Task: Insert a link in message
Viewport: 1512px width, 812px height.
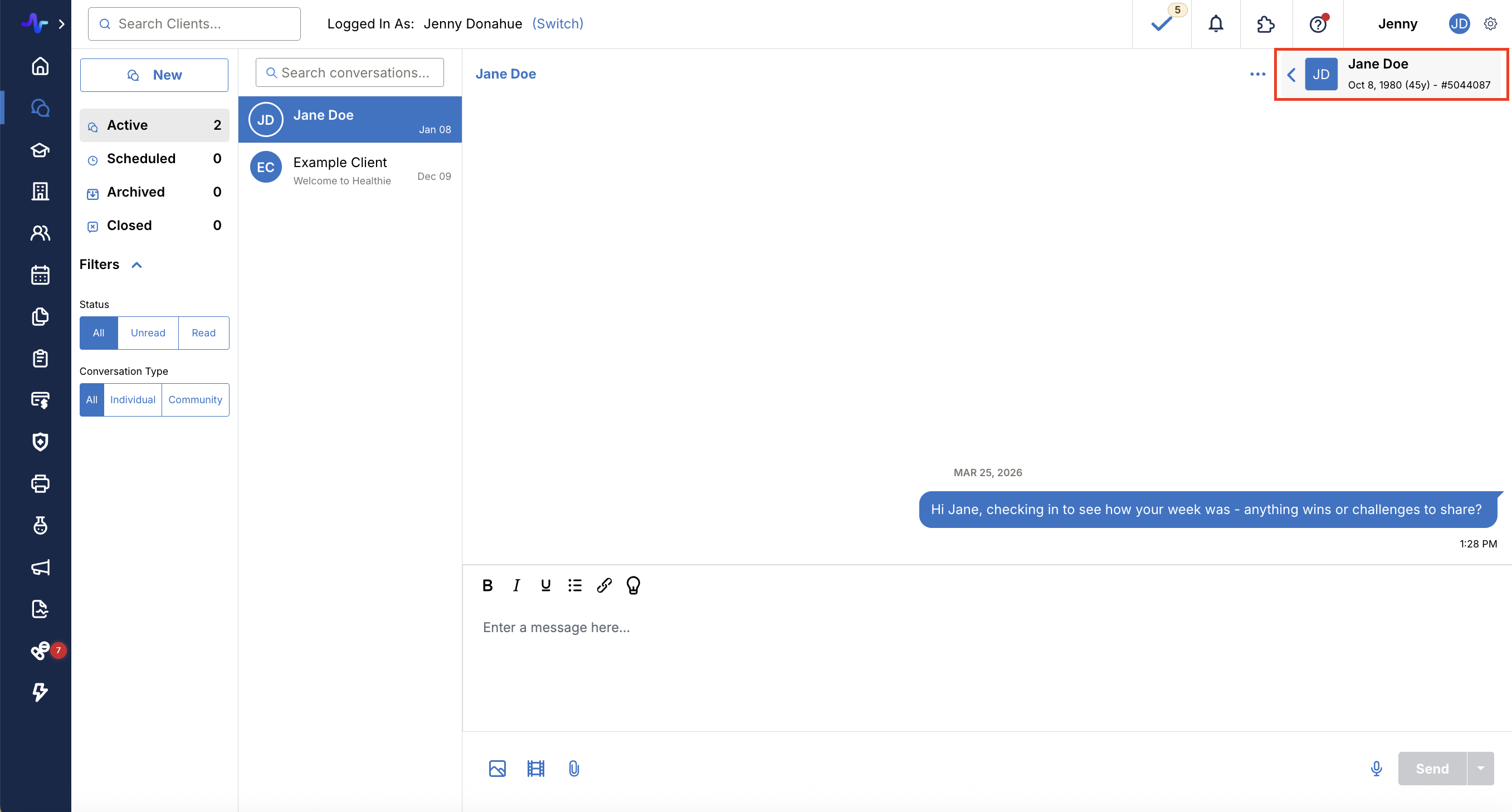Action: 604,585
